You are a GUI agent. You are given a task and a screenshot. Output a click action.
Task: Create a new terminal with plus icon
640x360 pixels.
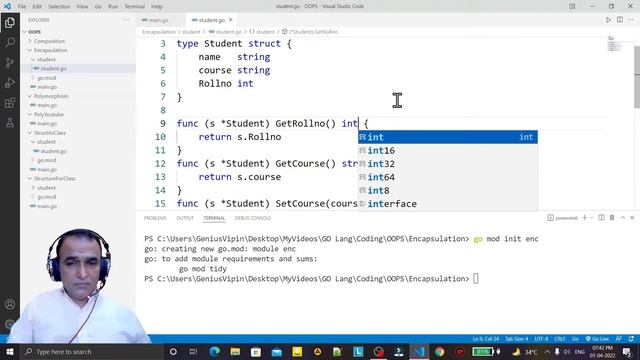point(584,218)
